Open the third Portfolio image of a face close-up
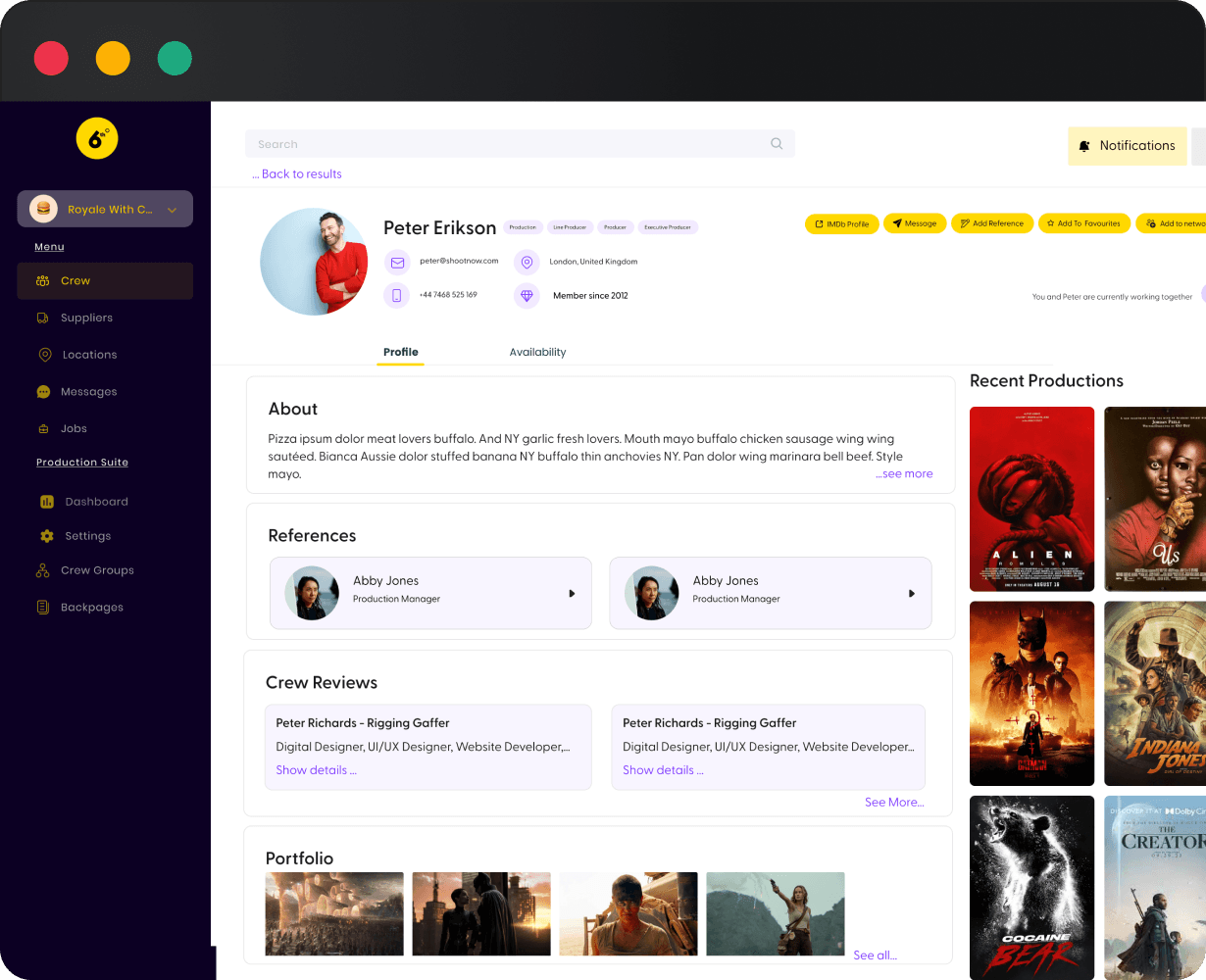The width and height of the screenshot is (1206, 980). coord(628,914)
